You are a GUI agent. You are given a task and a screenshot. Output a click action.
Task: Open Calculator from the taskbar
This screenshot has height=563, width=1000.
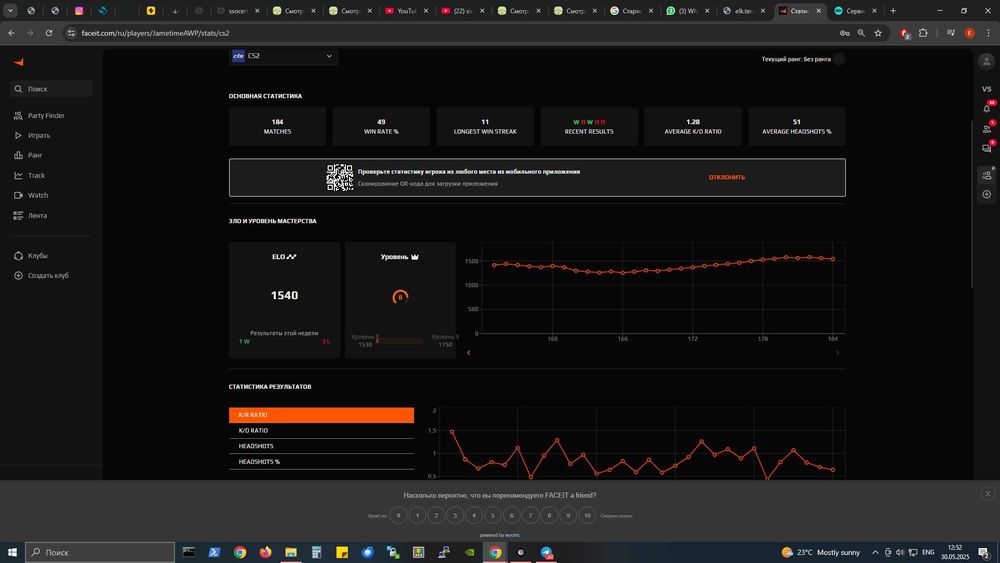316,552
